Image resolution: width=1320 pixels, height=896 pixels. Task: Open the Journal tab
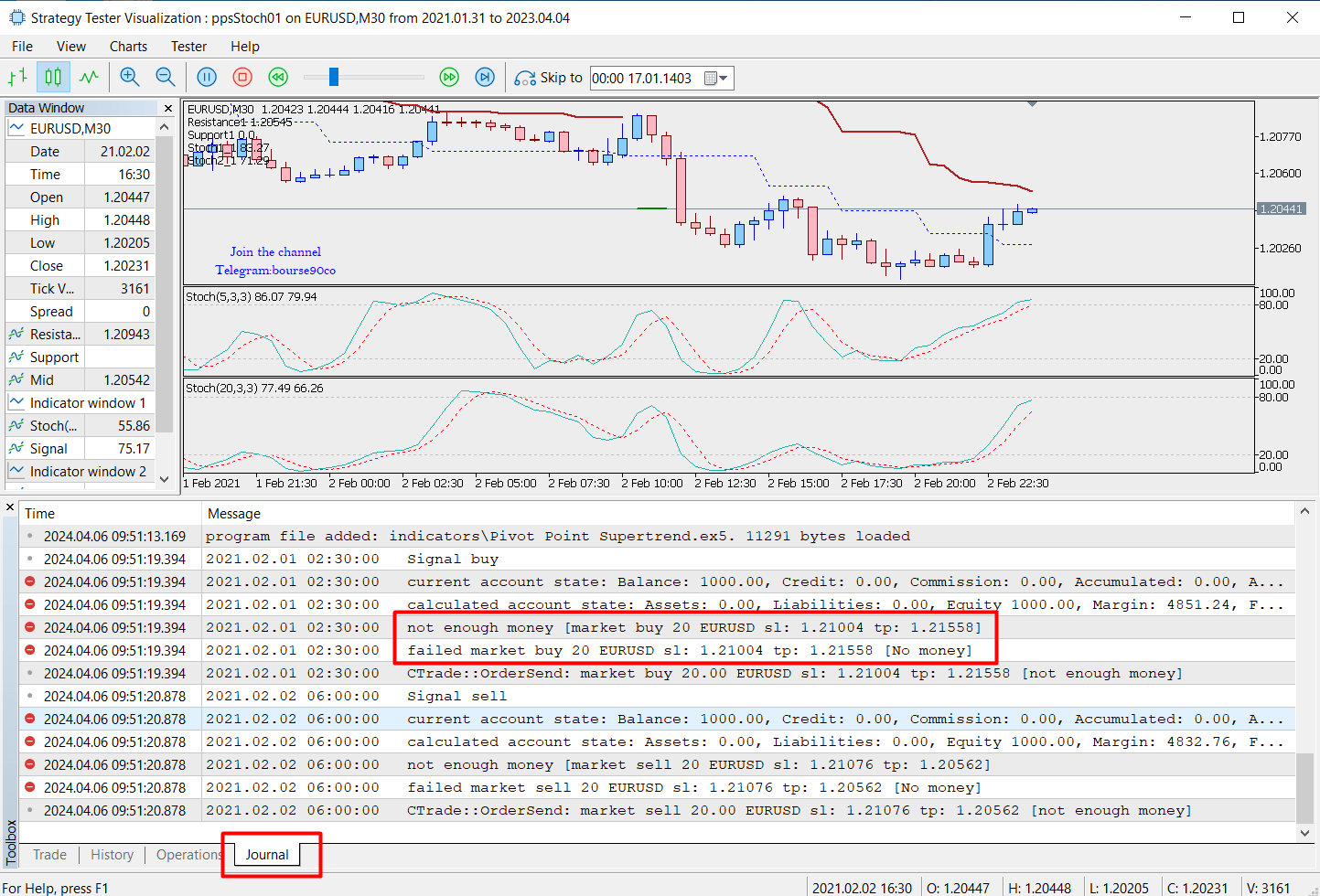267,855
